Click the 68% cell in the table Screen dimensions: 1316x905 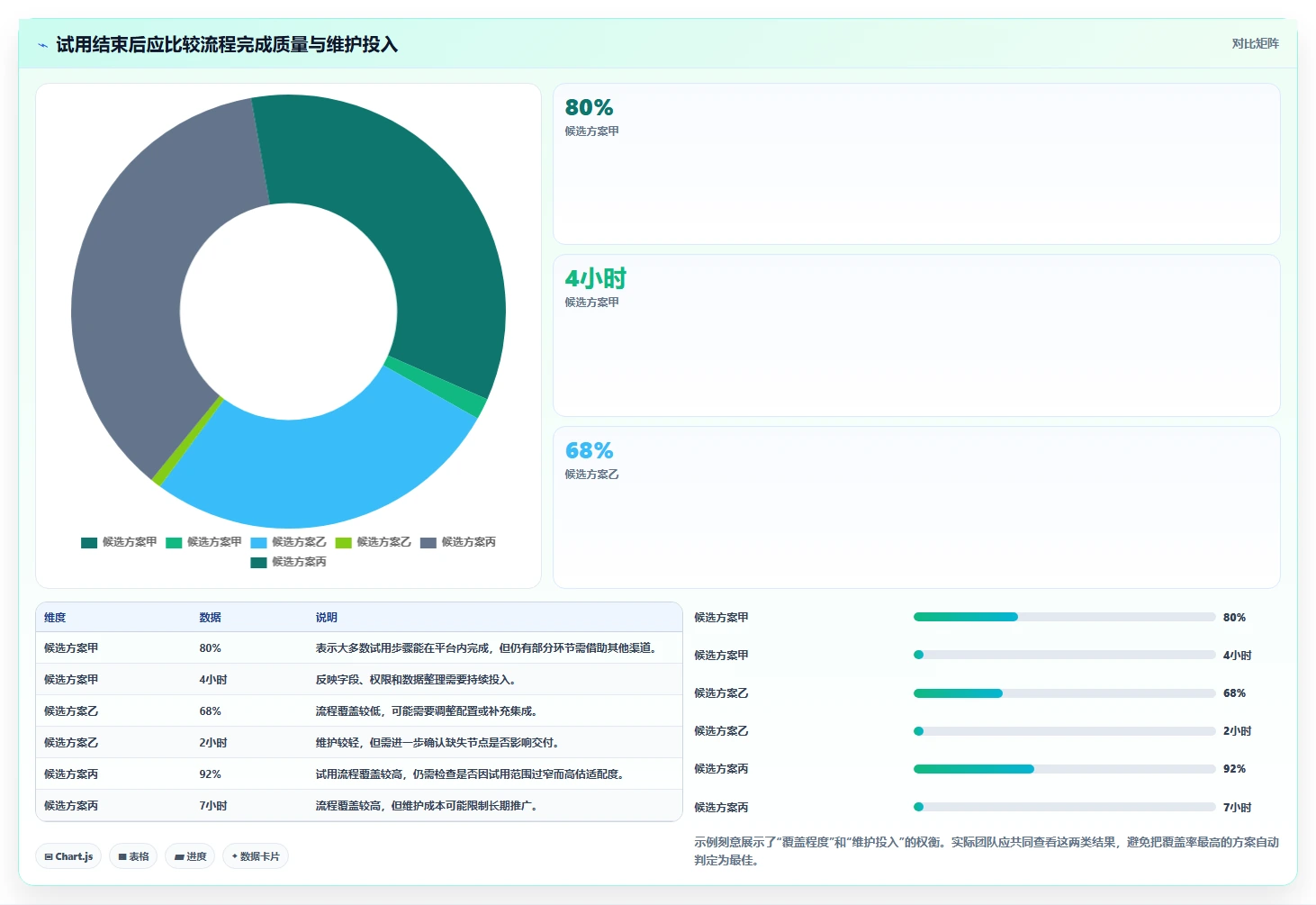coord(210,711)
